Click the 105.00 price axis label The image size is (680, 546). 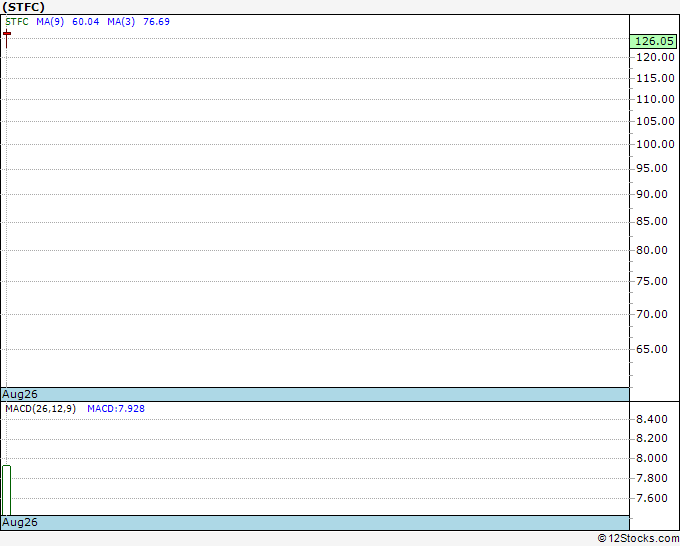coord(655,121)
